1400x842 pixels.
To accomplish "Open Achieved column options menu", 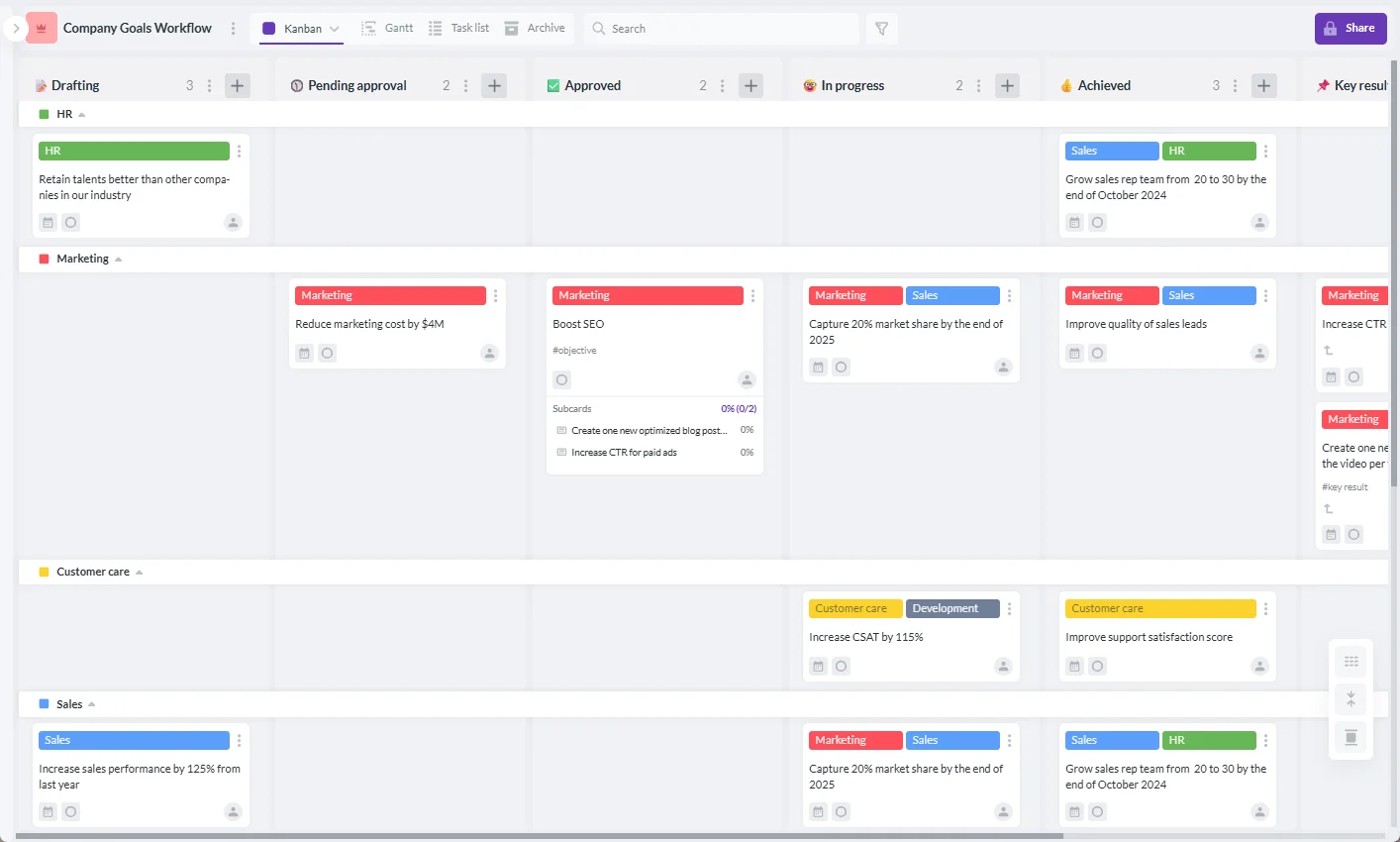I will 1235,85.
